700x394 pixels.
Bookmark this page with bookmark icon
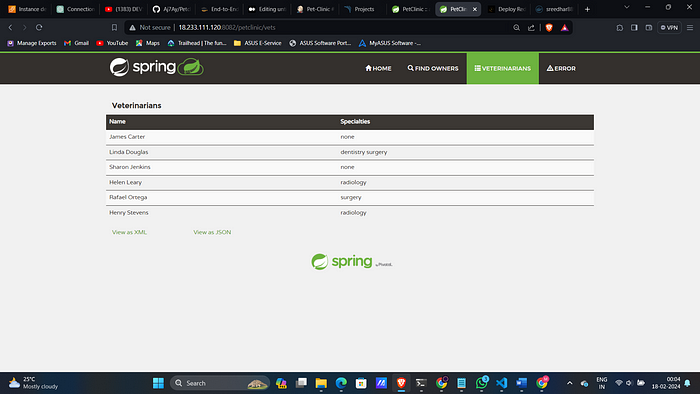(x=114, y=27)
